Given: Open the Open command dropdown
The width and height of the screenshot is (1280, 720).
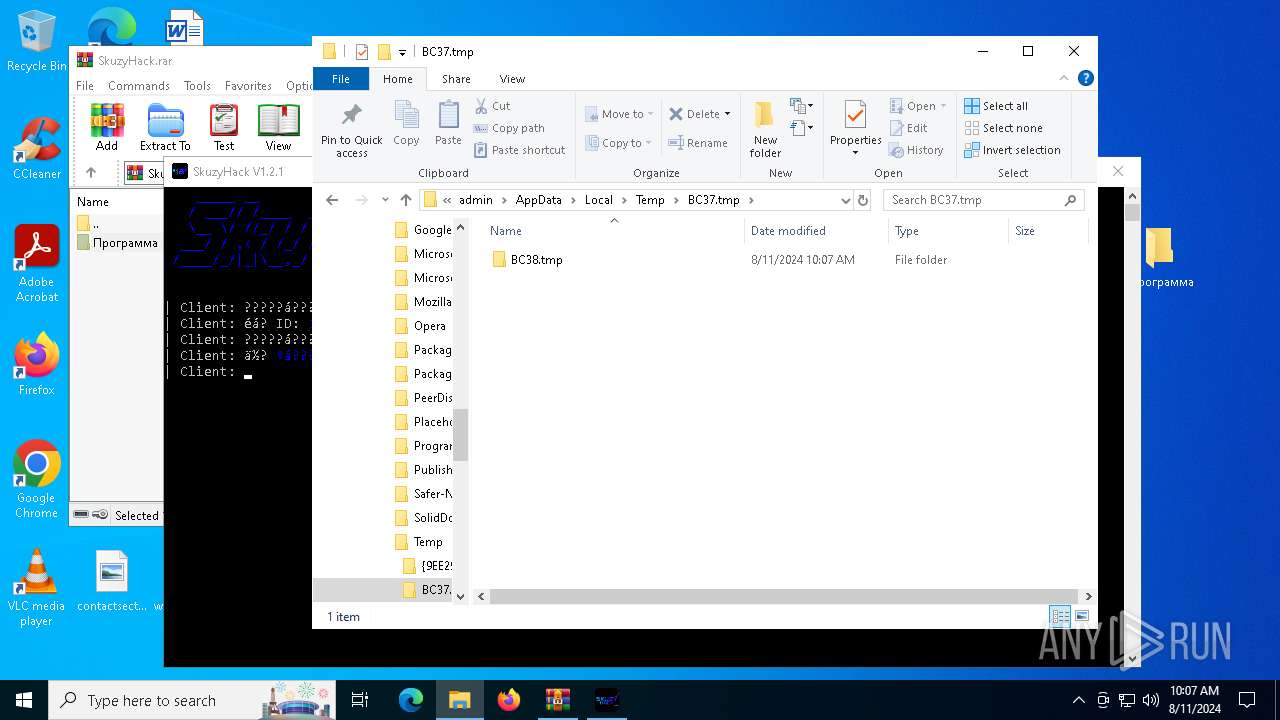Looking at the screenshot, I should pos(943,106).
